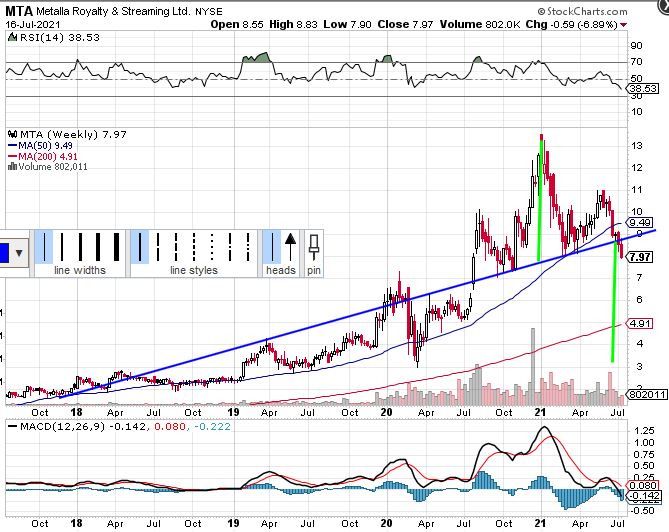
Task: Click the Close 7.97 header value
Action: (x=405, y=24)
